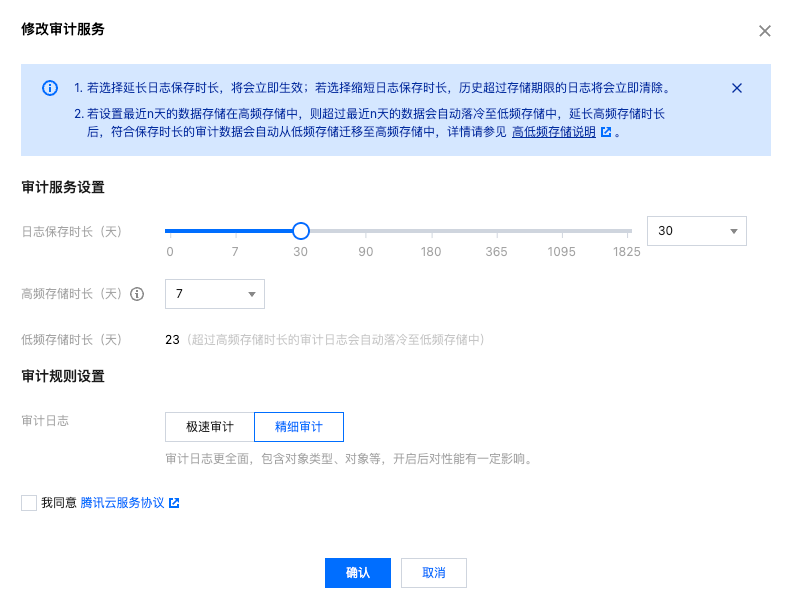Click the 确认 button
The height and width of the screenshot is (607, 787).
coord(358,573)
